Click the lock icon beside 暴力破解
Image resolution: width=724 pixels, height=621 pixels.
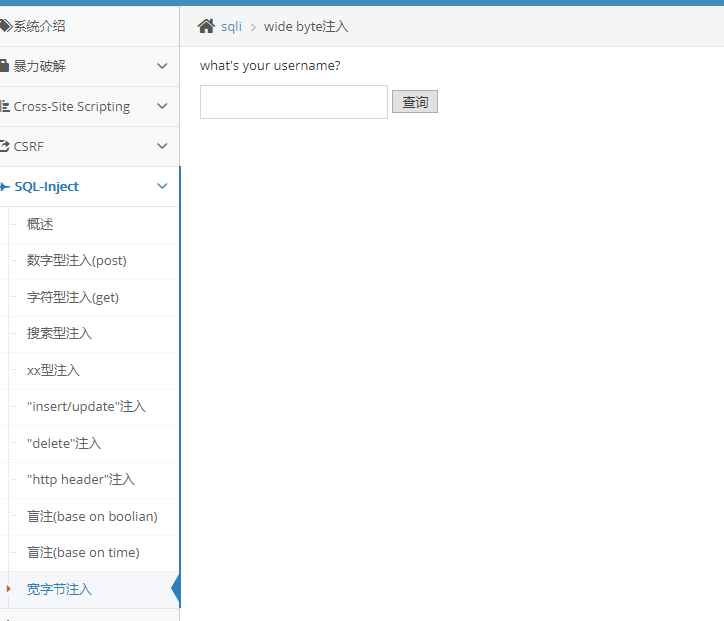pos(4,66)
